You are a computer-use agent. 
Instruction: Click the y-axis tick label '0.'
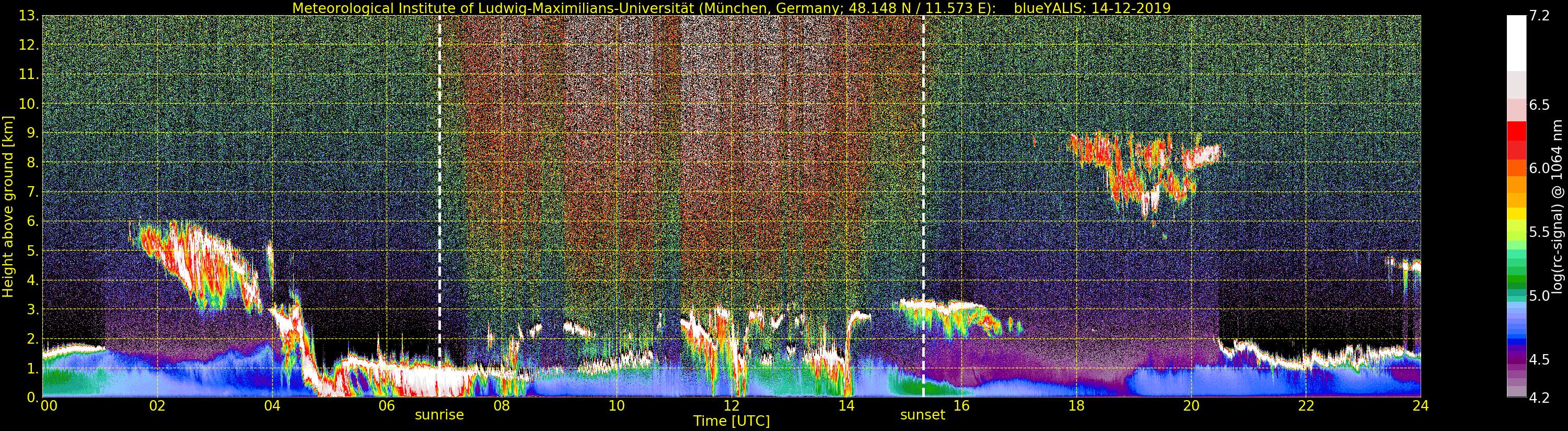(x=32, y=398)
